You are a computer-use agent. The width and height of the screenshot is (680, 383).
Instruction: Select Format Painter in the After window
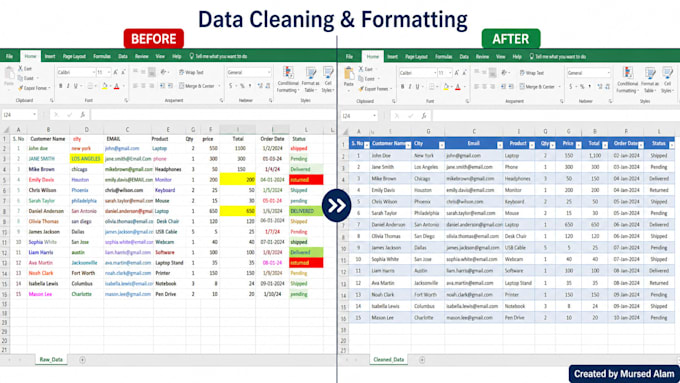pyautogui.click(x=374, y=89)
